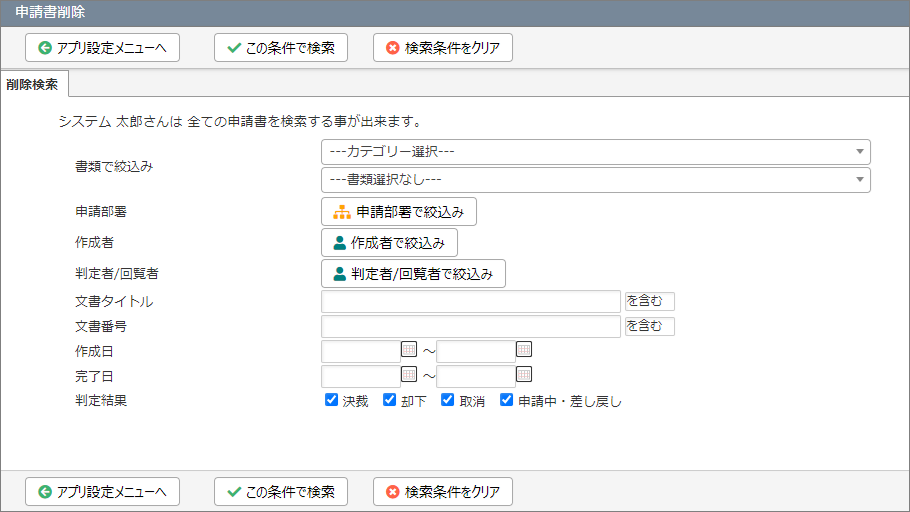Open calendar for 作成日 end date
Viewport: 910px width, 512px height.
tap(524, 349)
